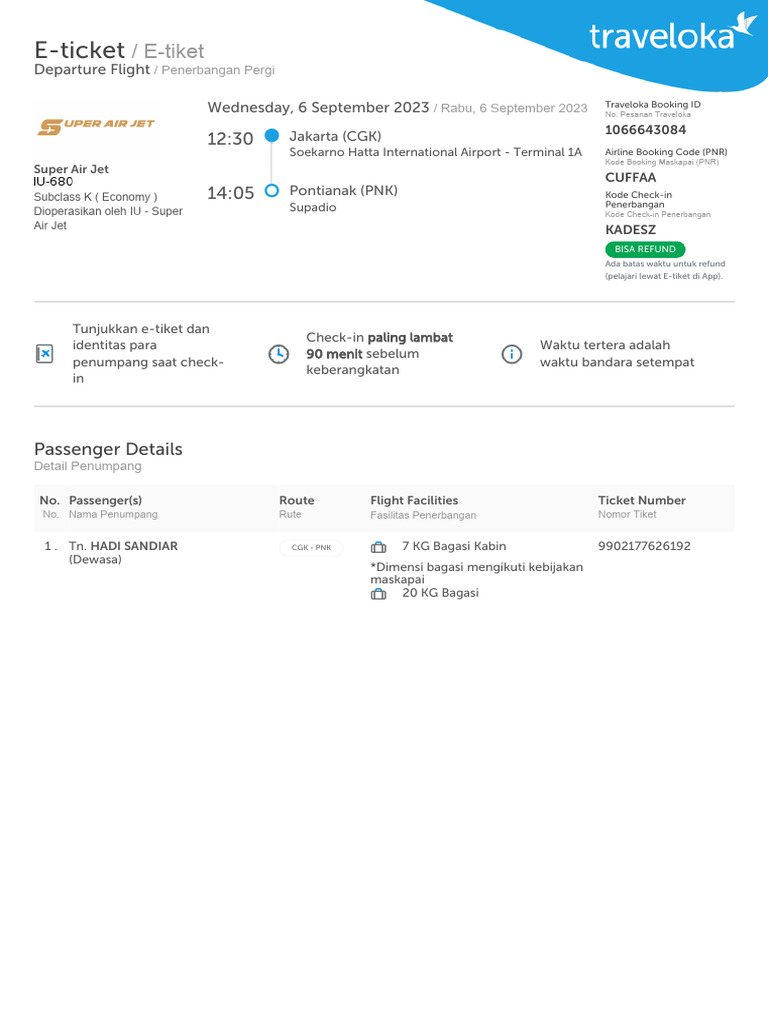Image resolution: width=768 pixels, height=1024 pixels.
Task: Click the flight number IU-680
Action: [54, 182]
